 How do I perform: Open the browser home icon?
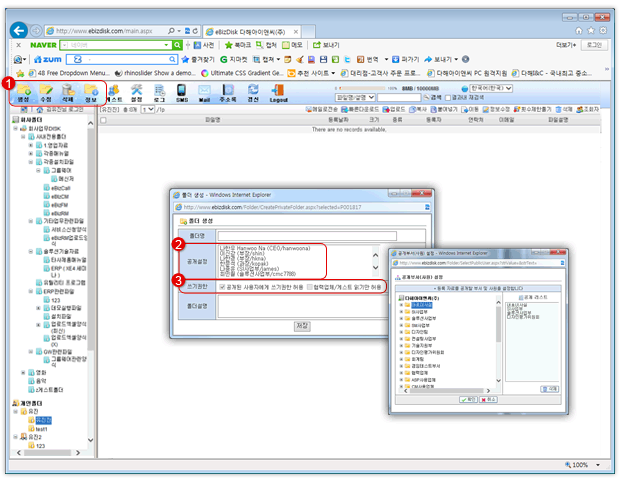[579, 30]
